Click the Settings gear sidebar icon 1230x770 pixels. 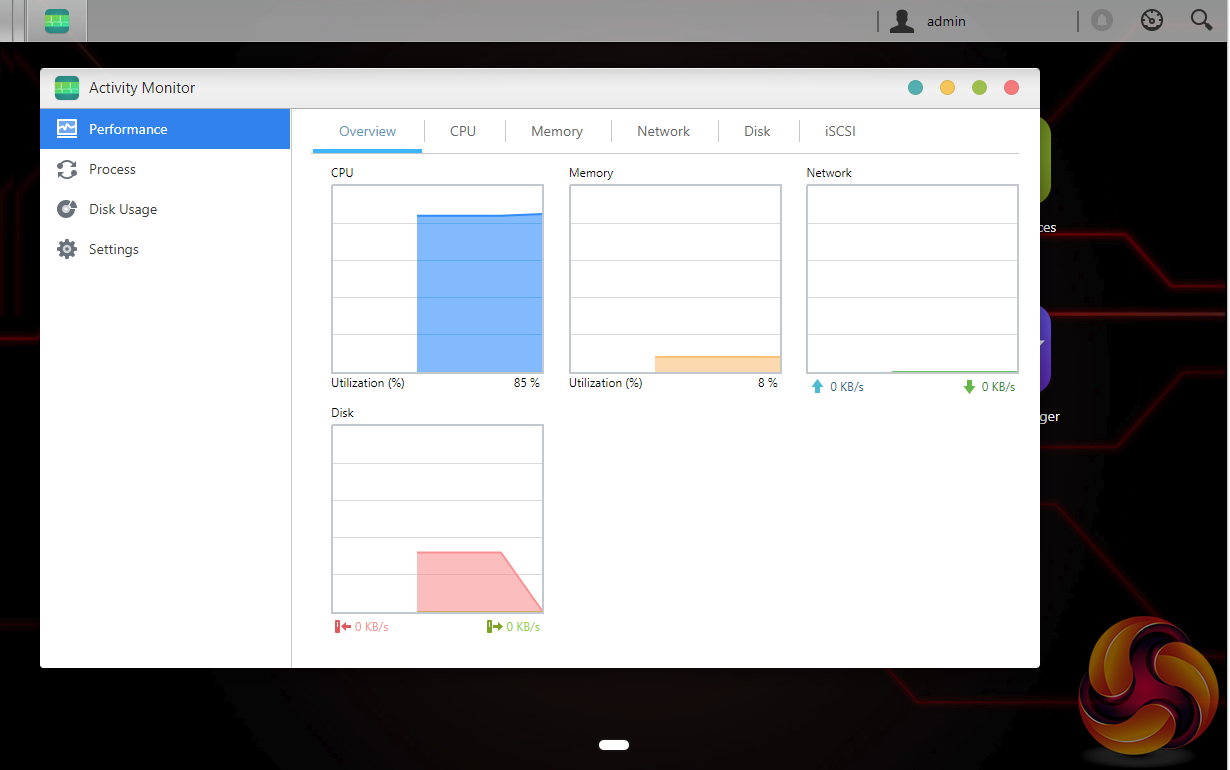tap(67, 249)
